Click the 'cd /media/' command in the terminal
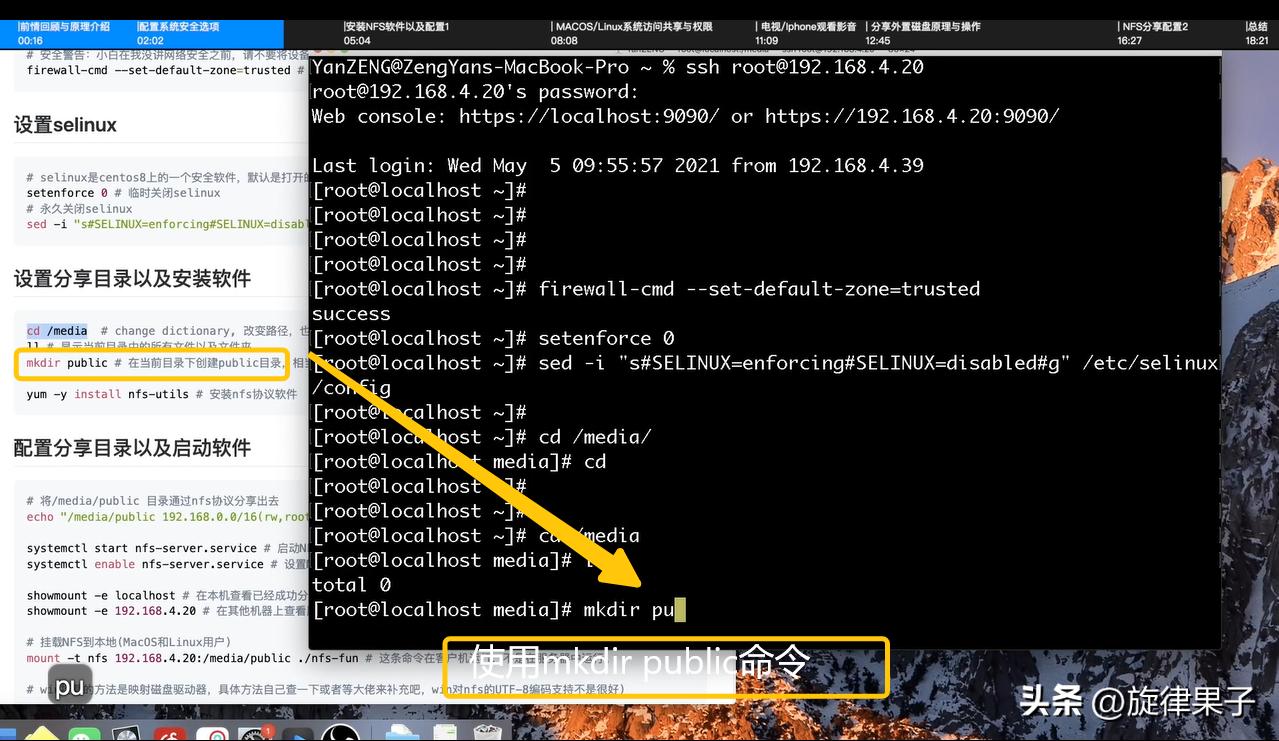Viewport: 1279px width, 741px height. click(595, 437)
